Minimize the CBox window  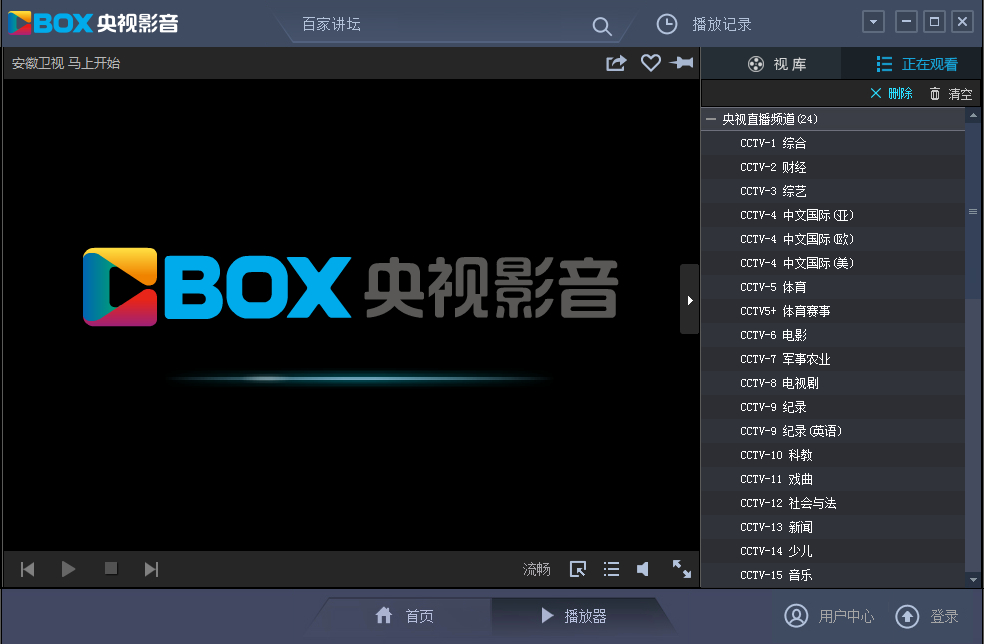906,22
